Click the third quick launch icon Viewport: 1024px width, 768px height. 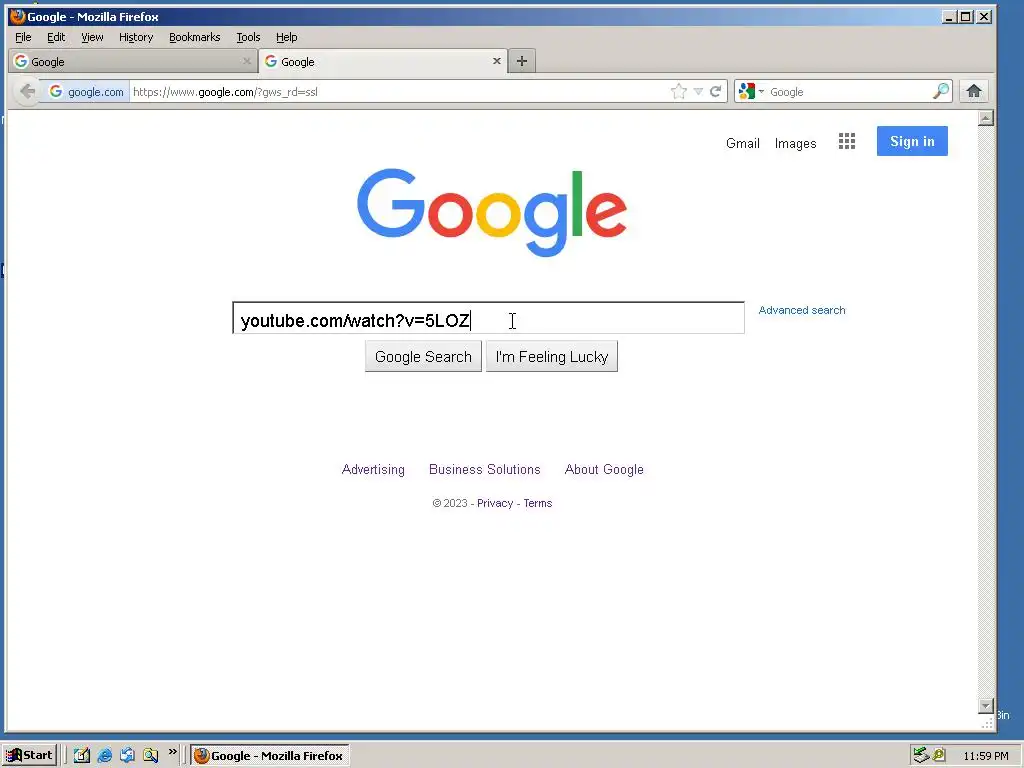[127, 756]
